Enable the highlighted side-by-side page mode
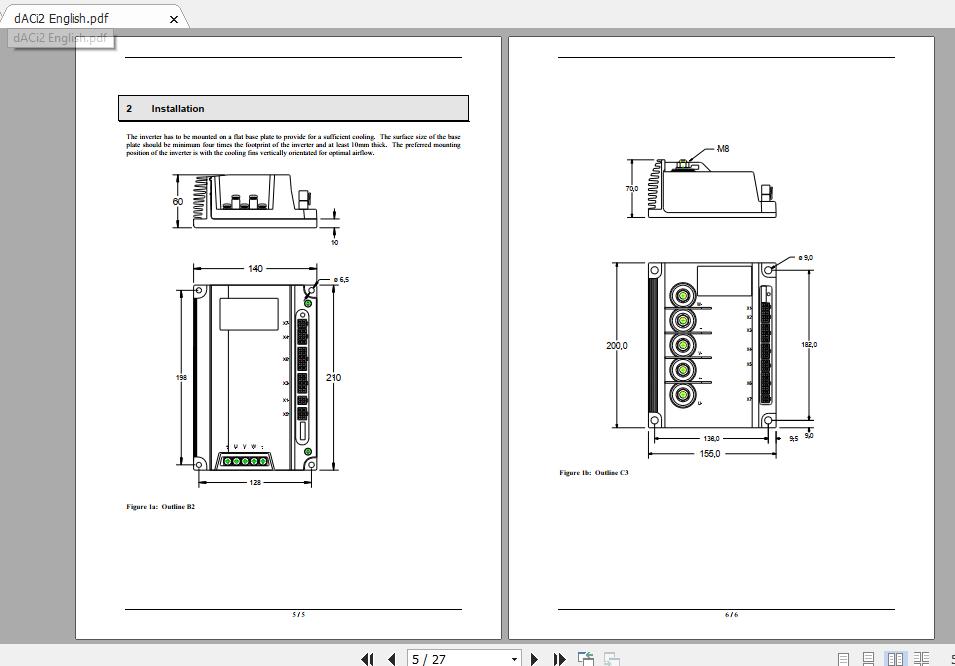 [x=895, y=658]
